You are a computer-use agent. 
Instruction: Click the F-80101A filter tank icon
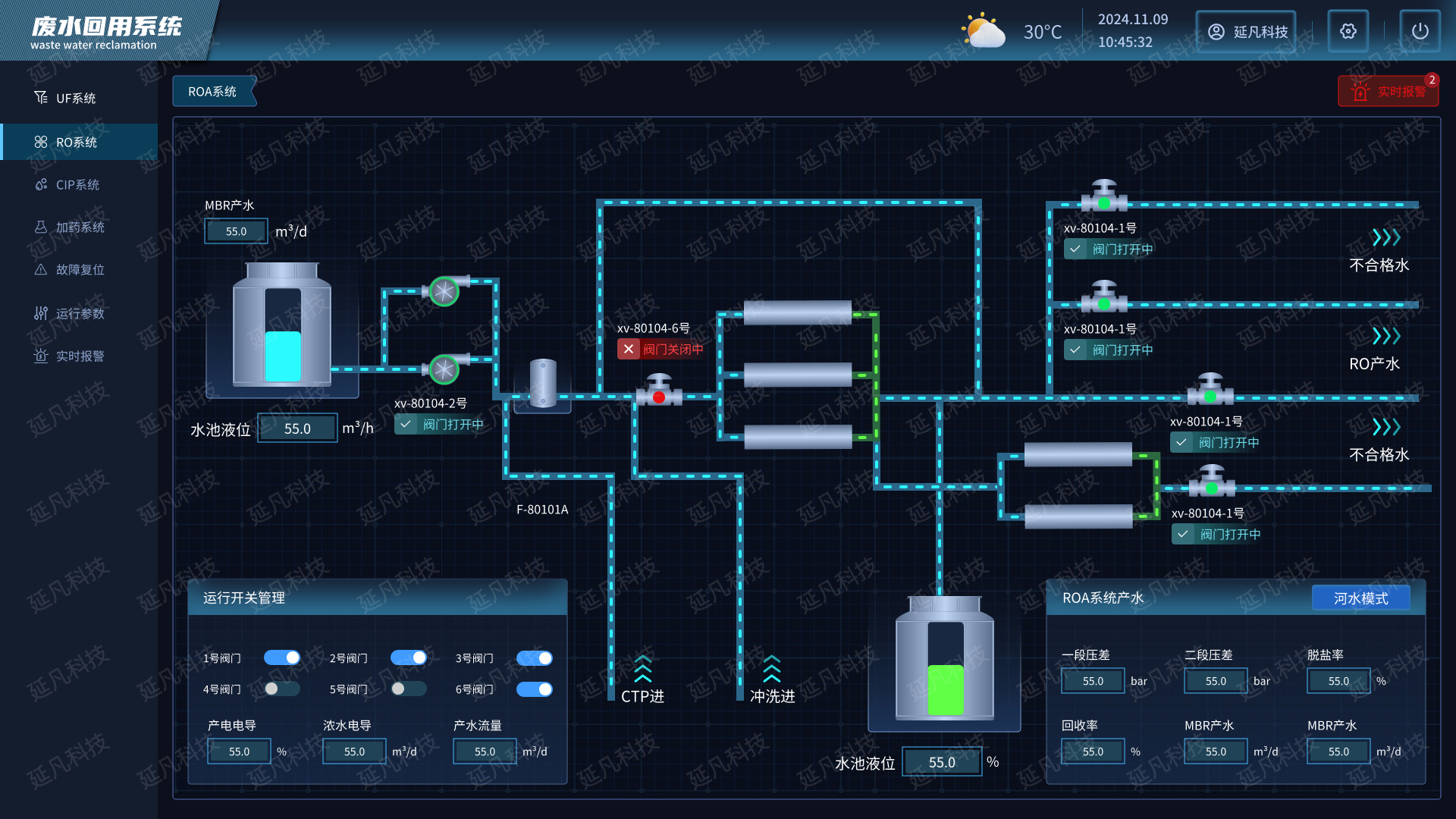pyautogui.click(x=543, y=384)
